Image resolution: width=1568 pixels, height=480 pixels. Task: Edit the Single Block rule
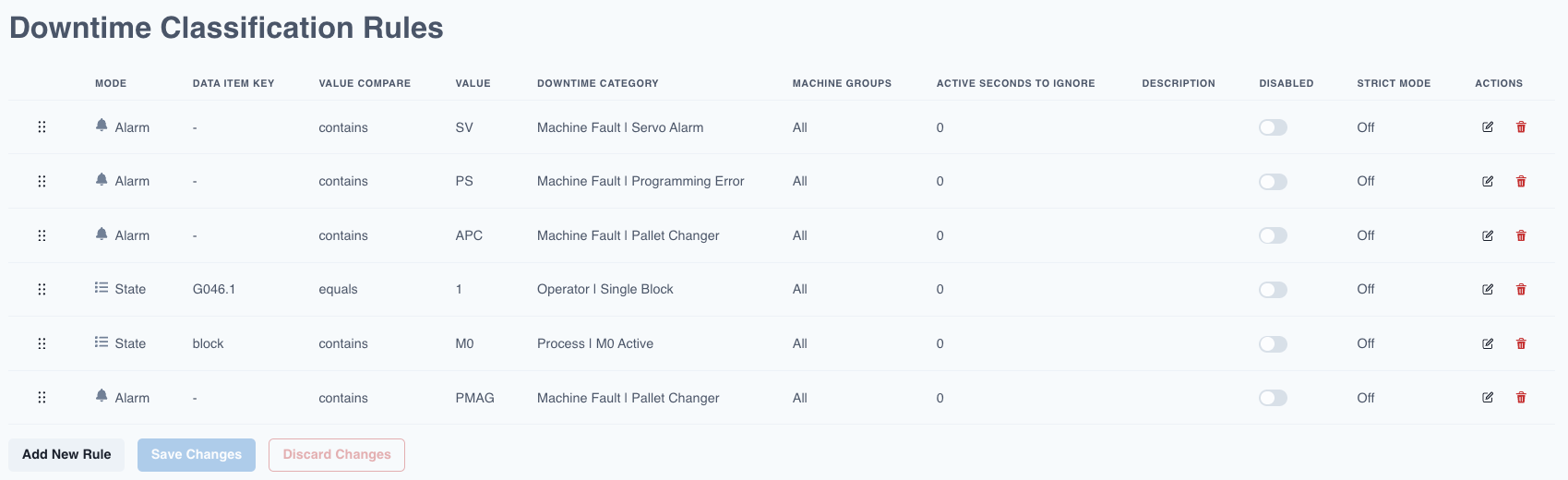(x=1488, y=289)
